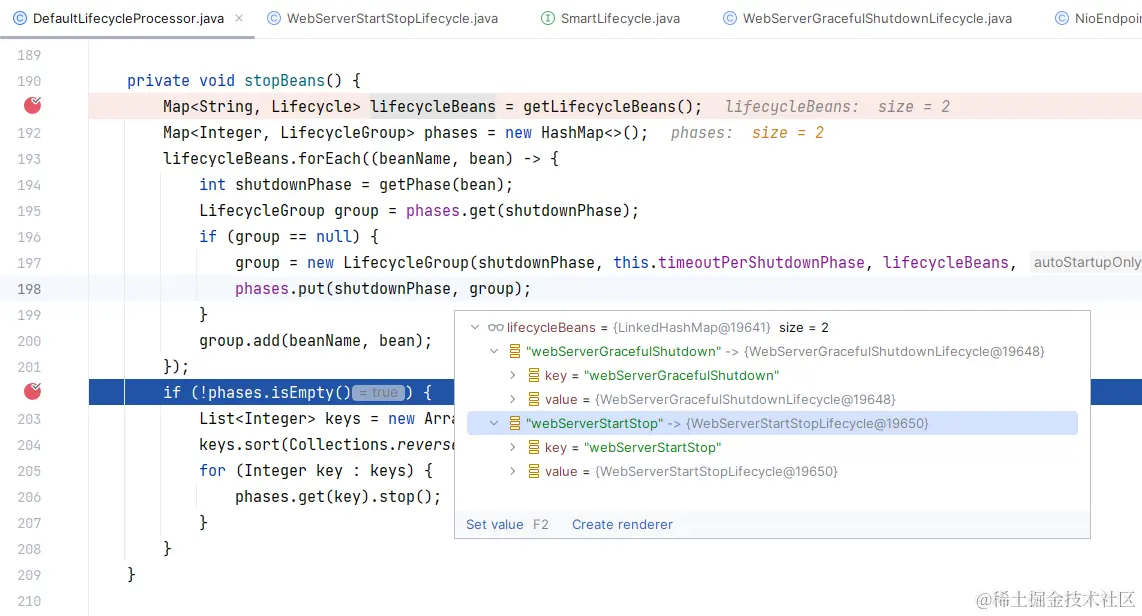Click field icon of value @19650 row
This screenshot has height=616, width=1142.
click(x=534, y=472)
